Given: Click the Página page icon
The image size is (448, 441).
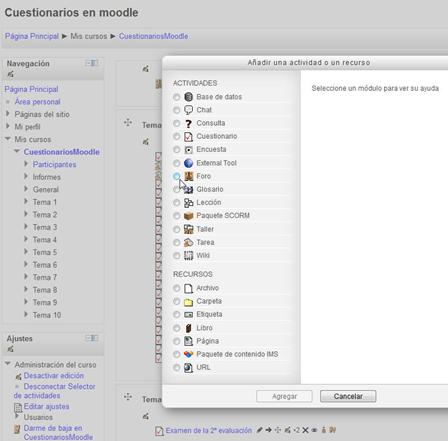Looking at the screenshot, I should click(189, 341).
